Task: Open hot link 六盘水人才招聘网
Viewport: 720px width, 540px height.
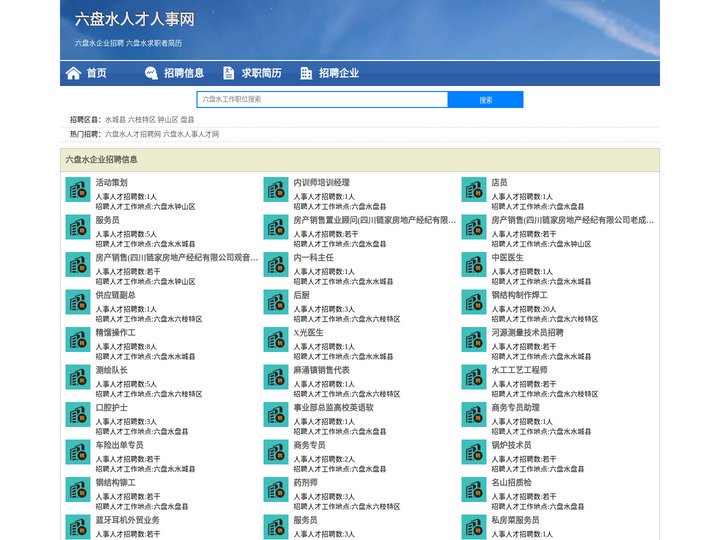Action: 133,134
